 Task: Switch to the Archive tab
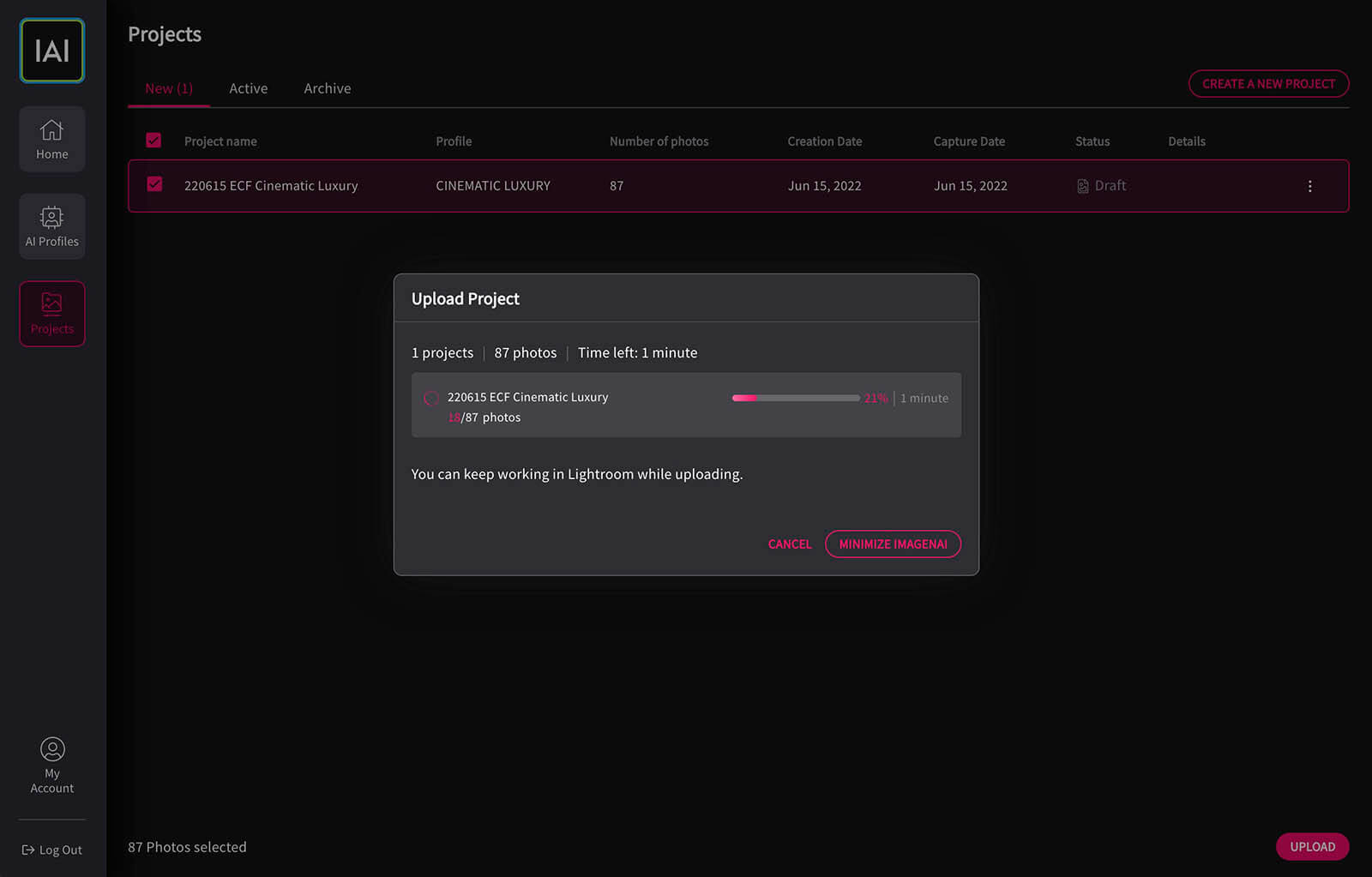(x=327, y=88)
